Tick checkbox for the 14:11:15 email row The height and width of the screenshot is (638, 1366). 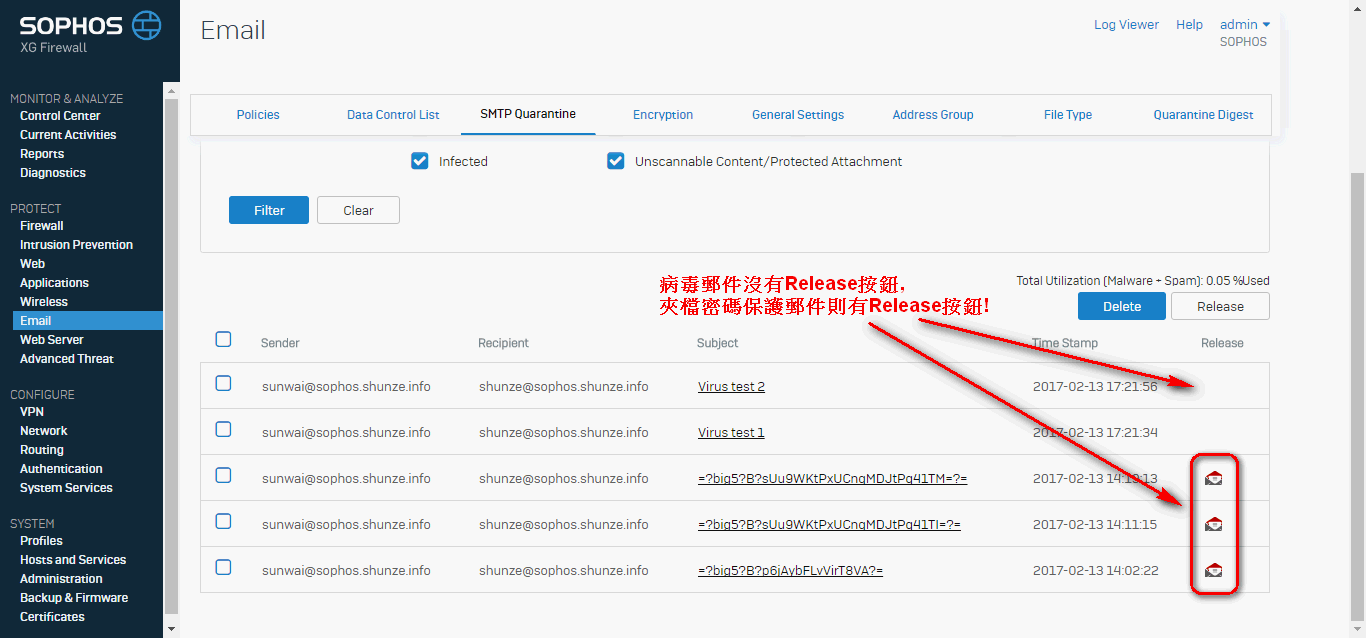pos(223,522)
